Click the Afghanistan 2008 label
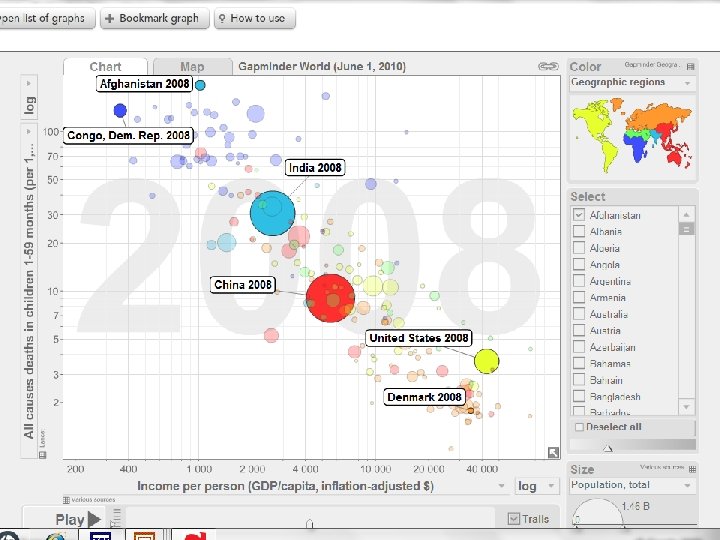720x540 pixels. point(144,84)
